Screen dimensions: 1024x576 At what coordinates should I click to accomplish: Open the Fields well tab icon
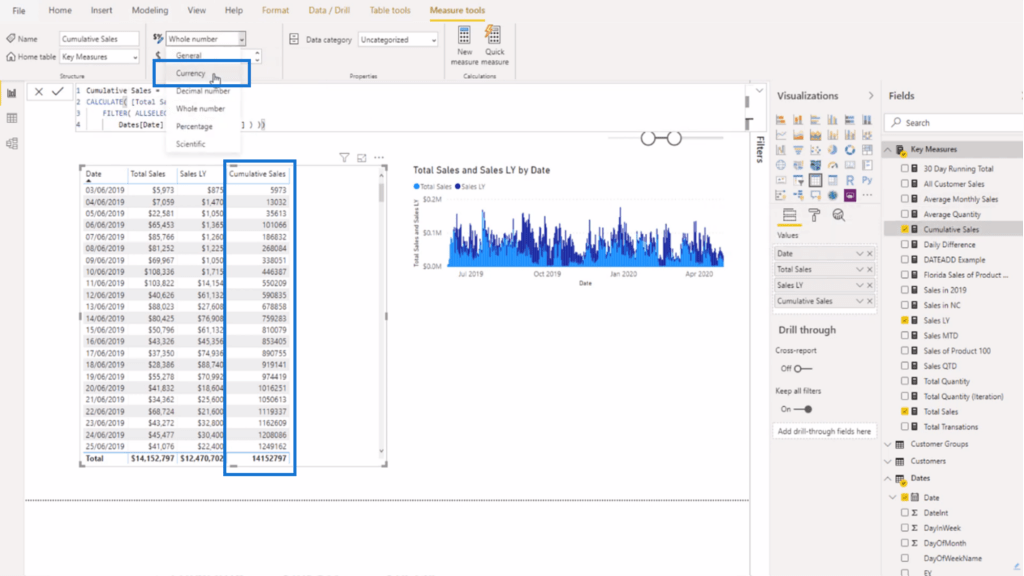[790, 215]
